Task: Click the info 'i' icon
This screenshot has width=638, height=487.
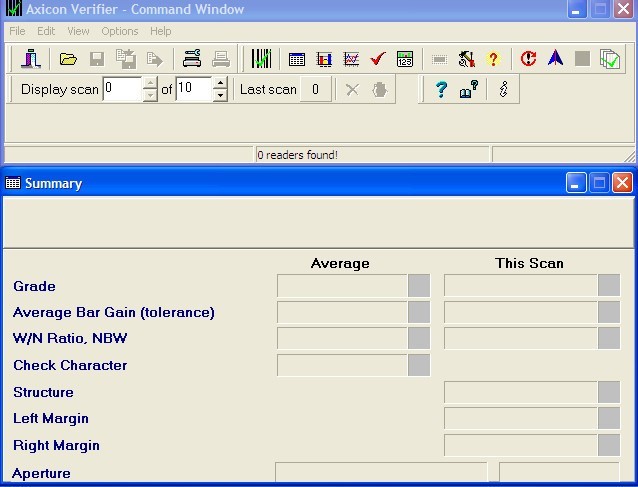Action: point(503,89)
